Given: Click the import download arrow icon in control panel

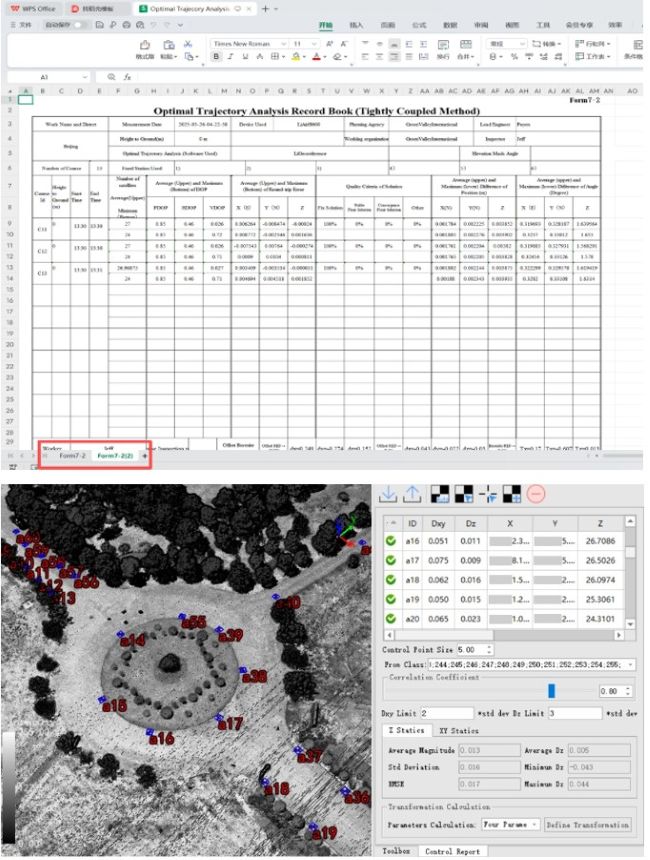Looking at the screenshot, I should pos(388,494).
